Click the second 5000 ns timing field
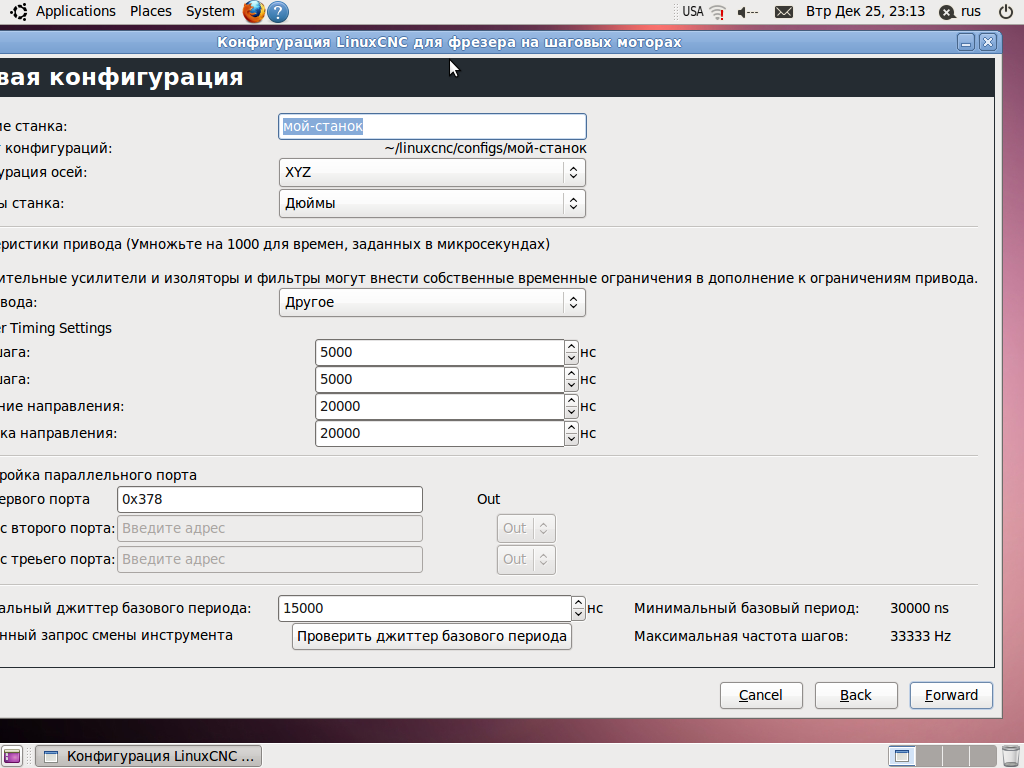 click(x=440, y=379)
